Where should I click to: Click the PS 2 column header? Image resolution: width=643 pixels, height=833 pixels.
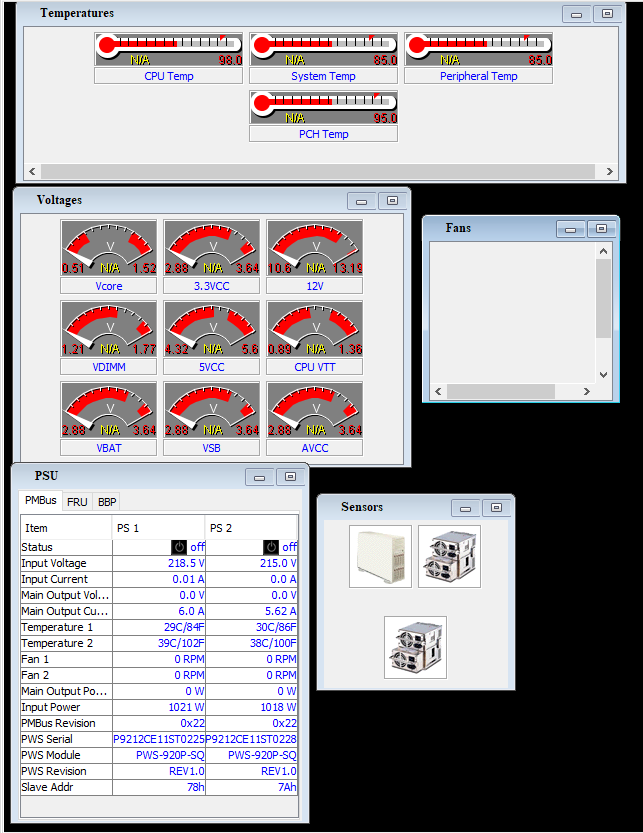[x=251, y=528]
